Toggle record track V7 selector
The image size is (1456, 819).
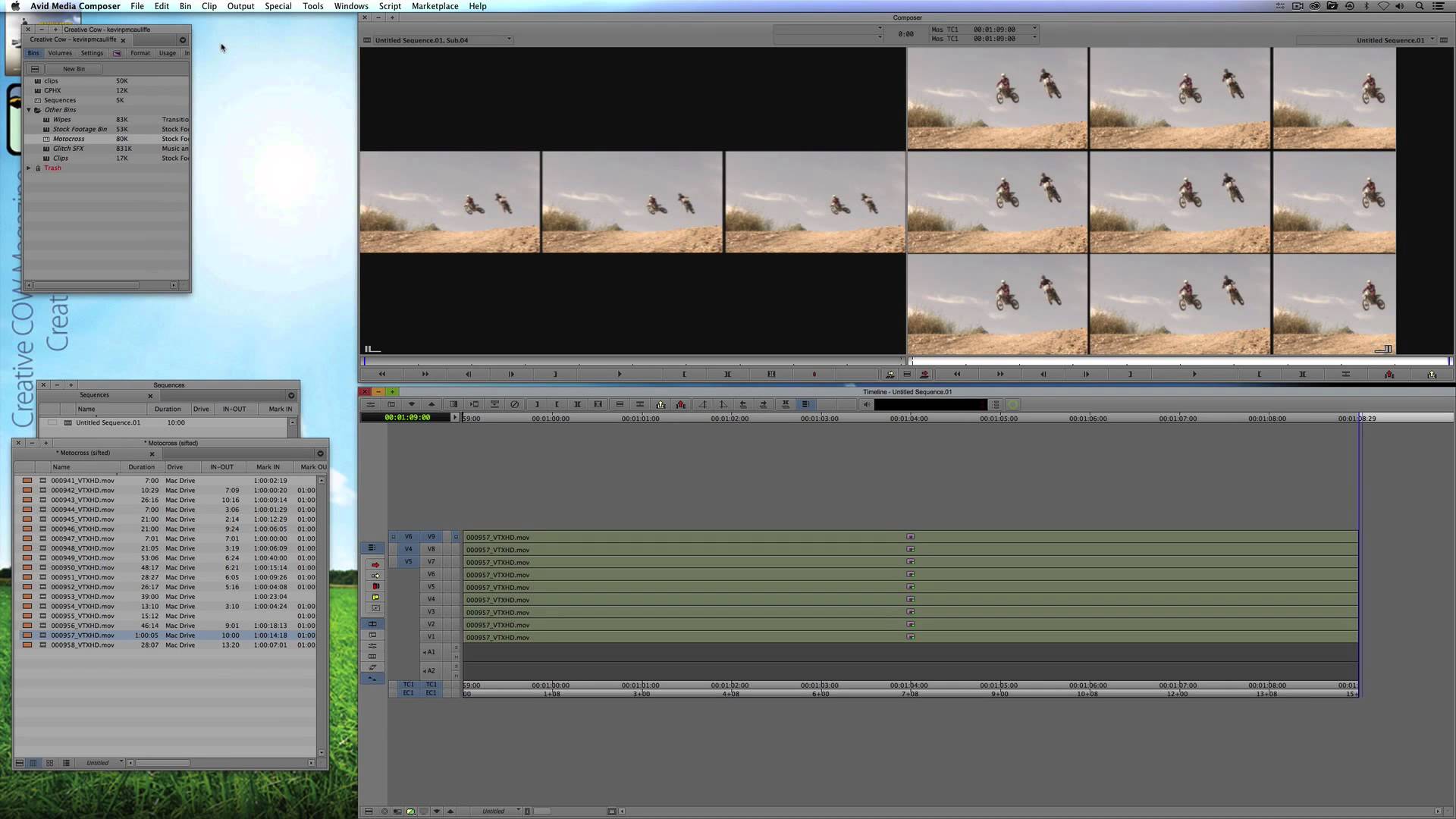tap(431, 562)
